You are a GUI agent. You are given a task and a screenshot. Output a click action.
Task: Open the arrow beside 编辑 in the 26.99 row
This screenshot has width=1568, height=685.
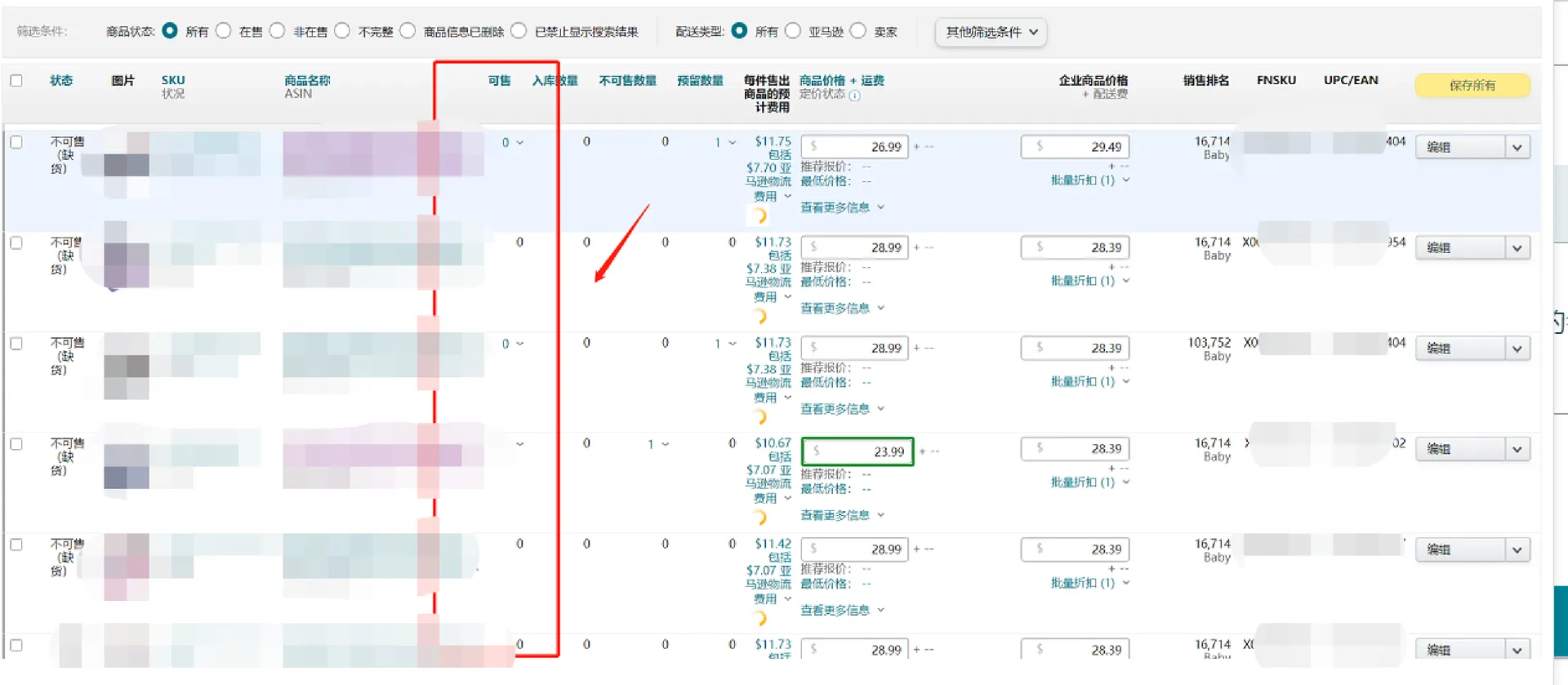(x=1517, y=148)
